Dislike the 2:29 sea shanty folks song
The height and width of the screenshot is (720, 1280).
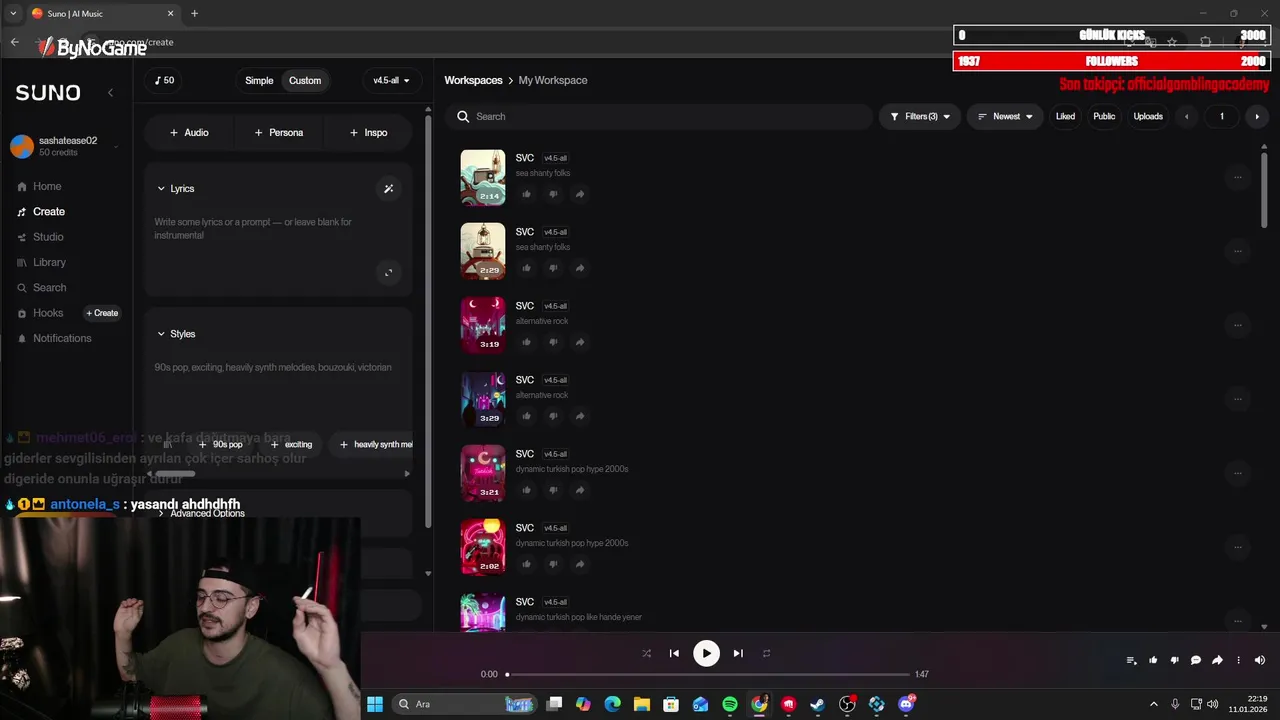(553, 268)
